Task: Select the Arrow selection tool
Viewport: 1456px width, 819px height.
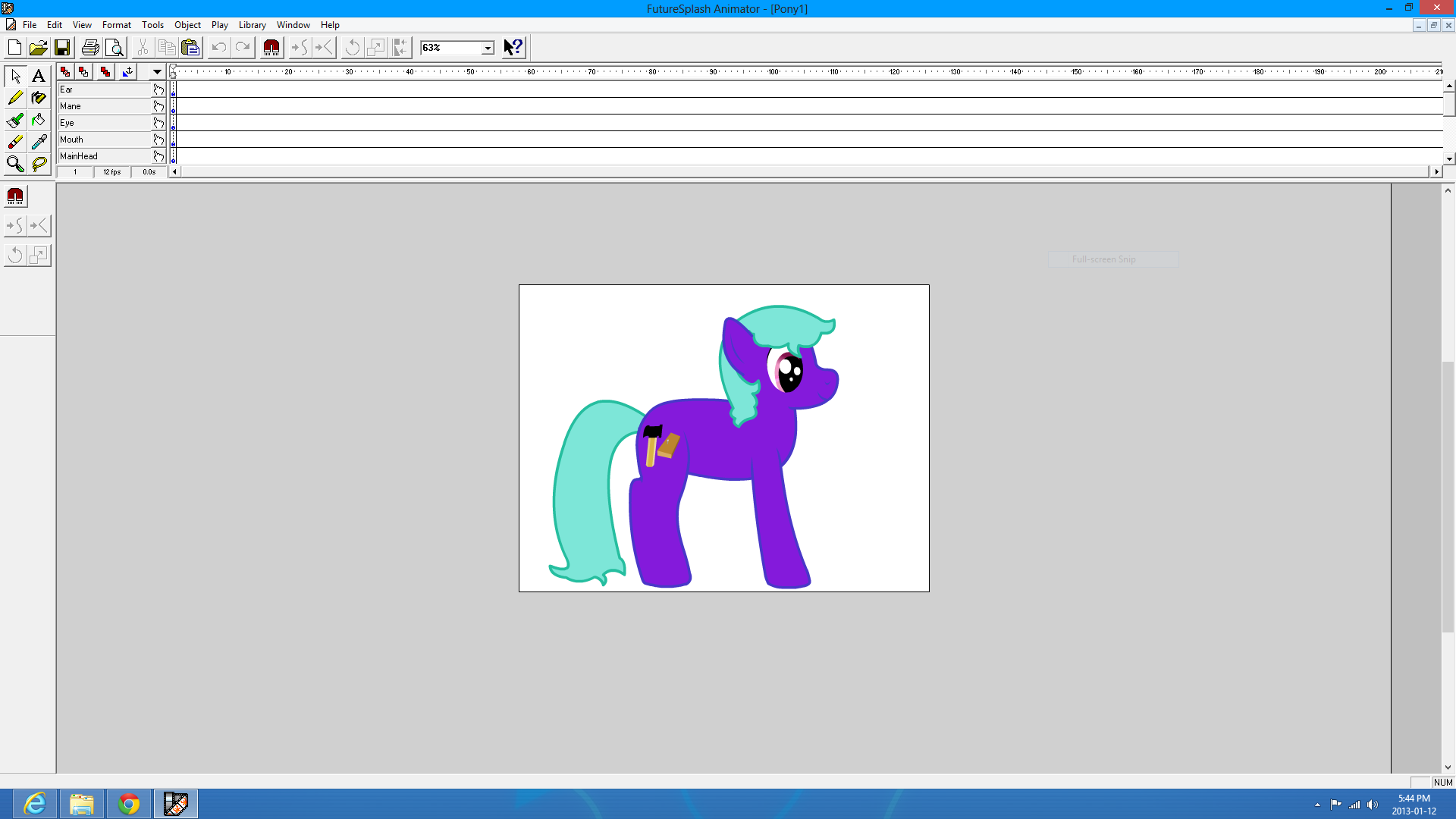Action: click(x=15, y=76)
